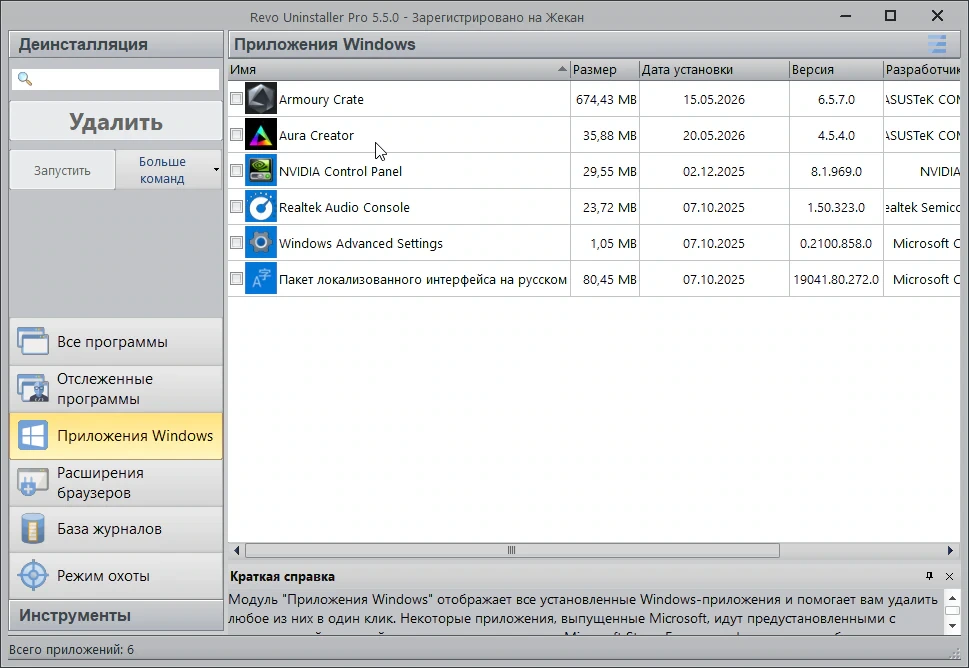Image resolution: width=969 pixels, height=668 pixels.
Task: Click the 19041.80.272.0 version cell
Action: click(836, 279)
